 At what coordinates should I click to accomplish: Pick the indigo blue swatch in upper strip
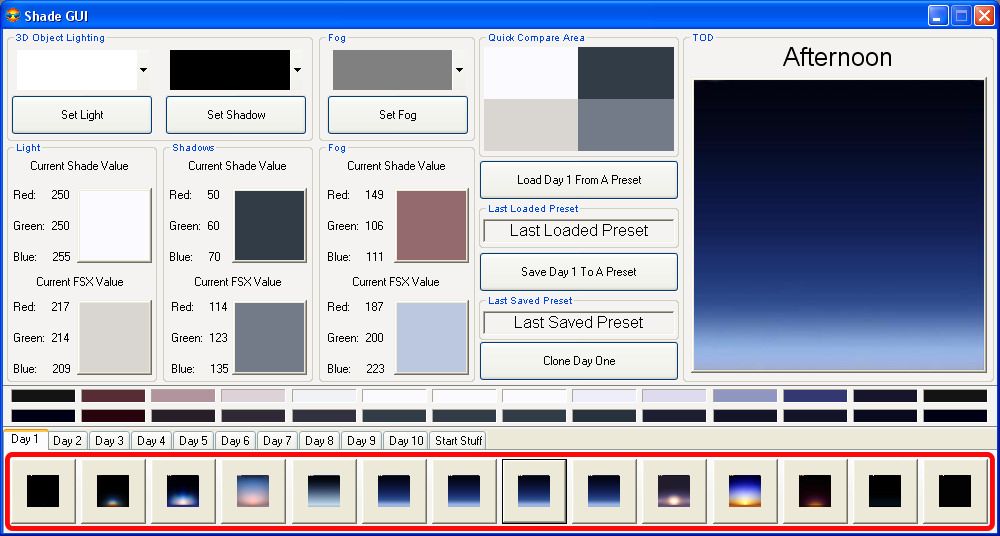(x=815, y=396)
